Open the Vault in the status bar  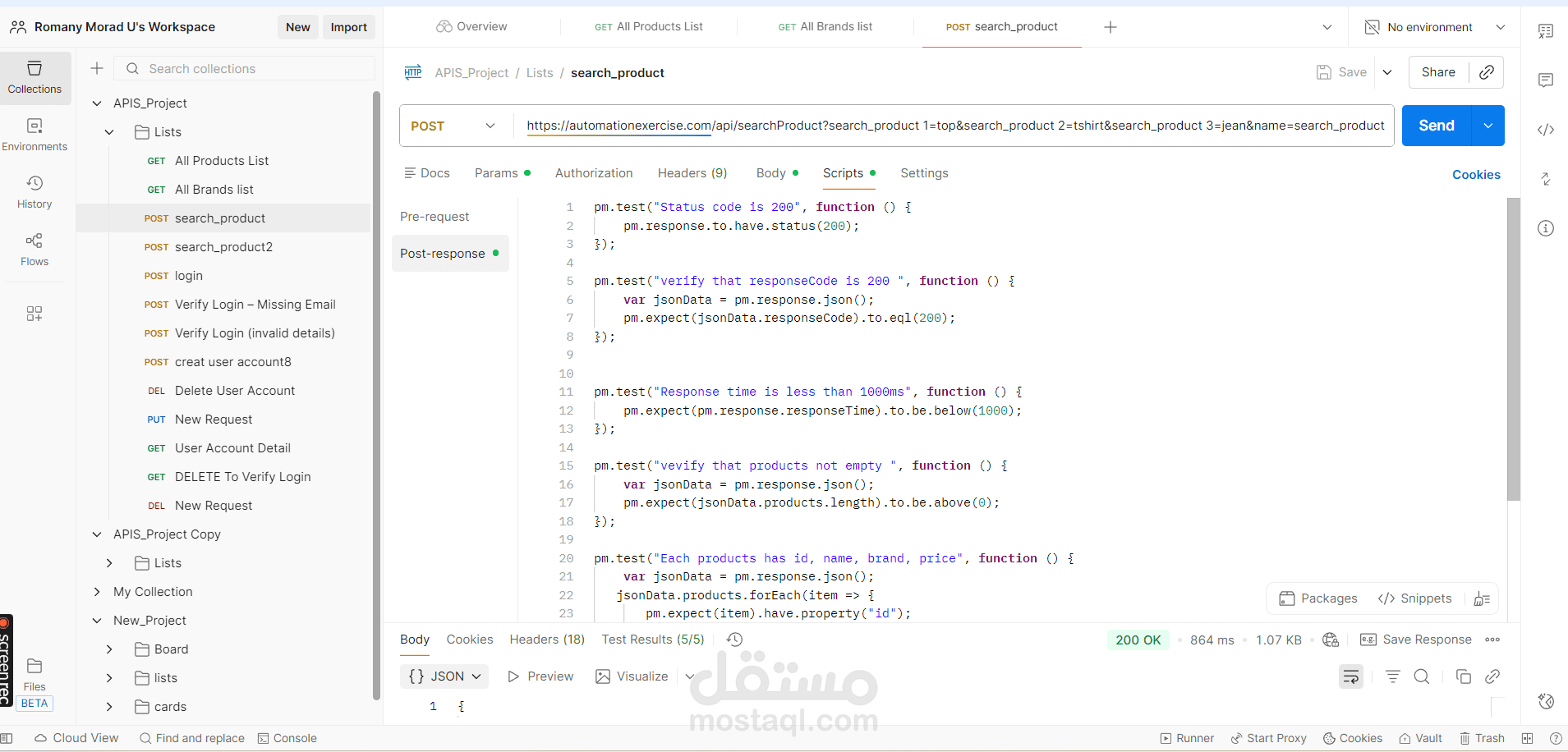1421,738
